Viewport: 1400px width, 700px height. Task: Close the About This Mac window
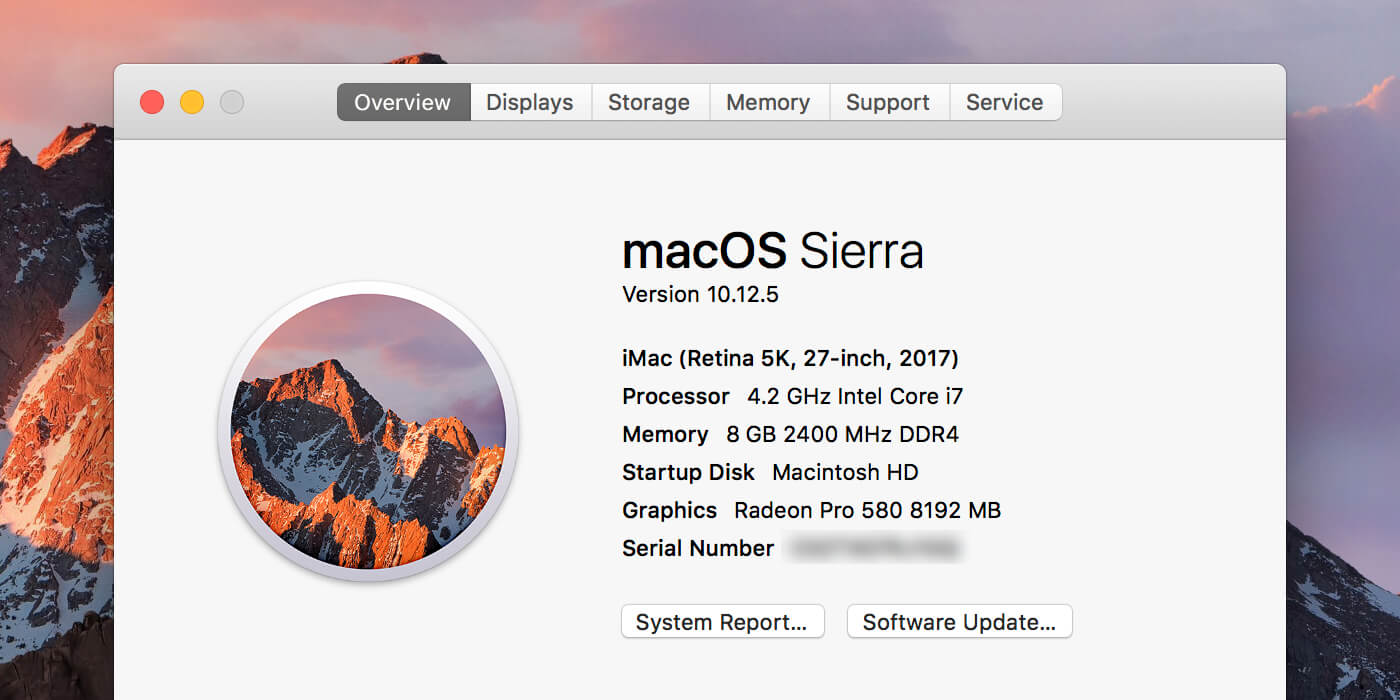point(152,102)
